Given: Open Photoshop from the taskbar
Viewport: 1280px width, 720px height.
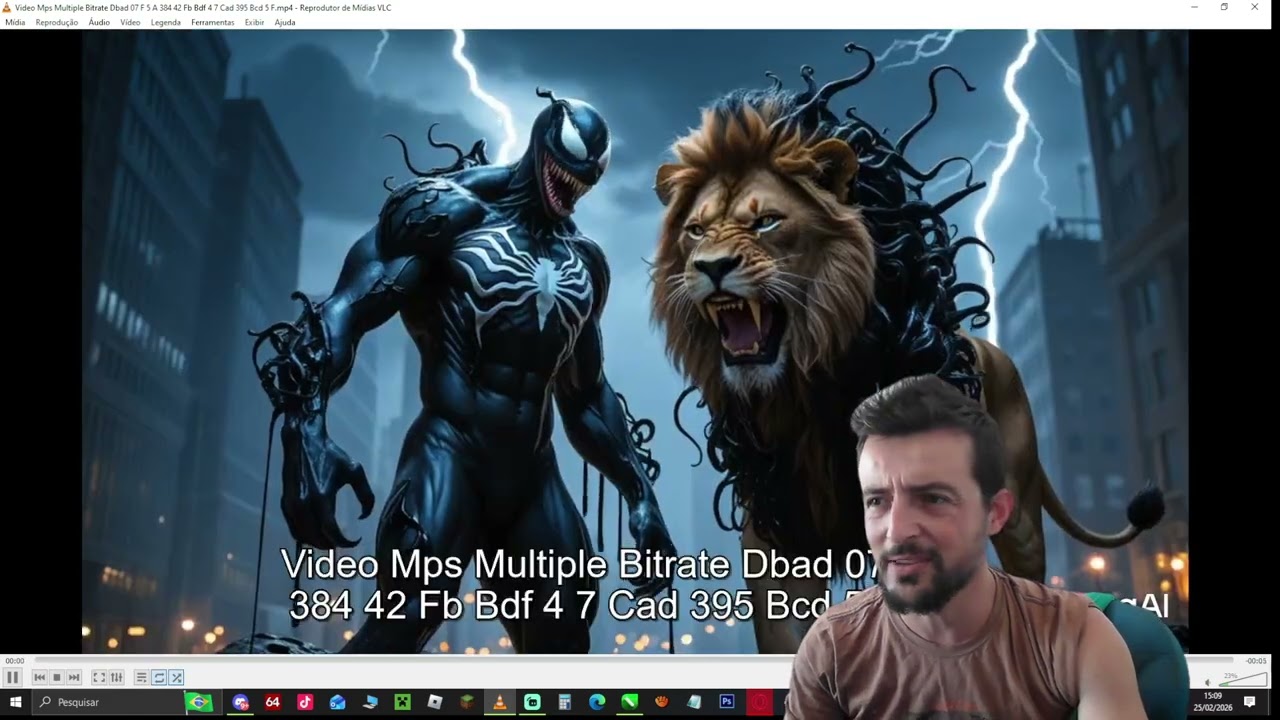Looking at the screenshot, I should [727, 702].
